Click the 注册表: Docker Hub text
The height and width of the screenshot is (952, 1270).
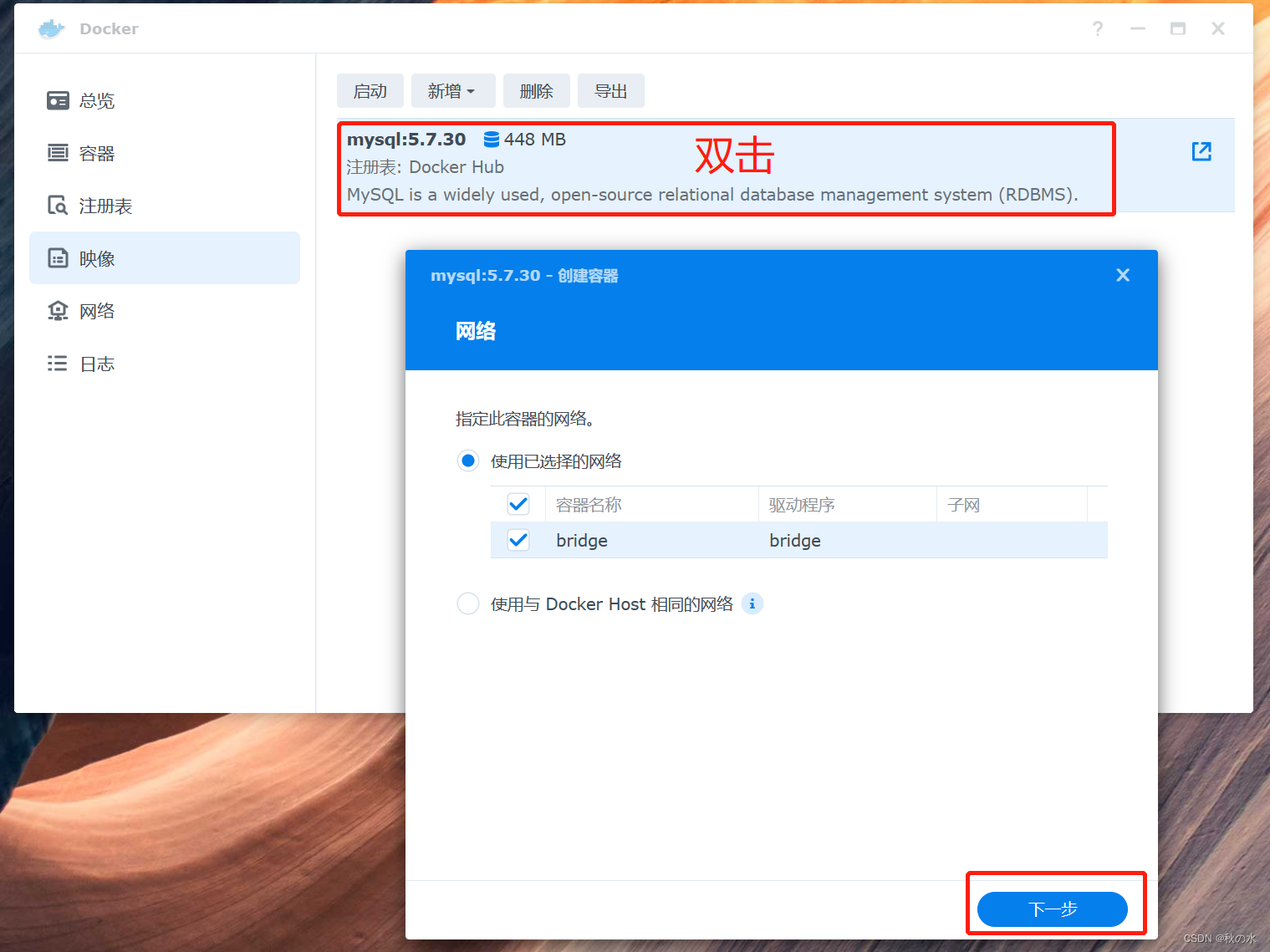(426, 167)
